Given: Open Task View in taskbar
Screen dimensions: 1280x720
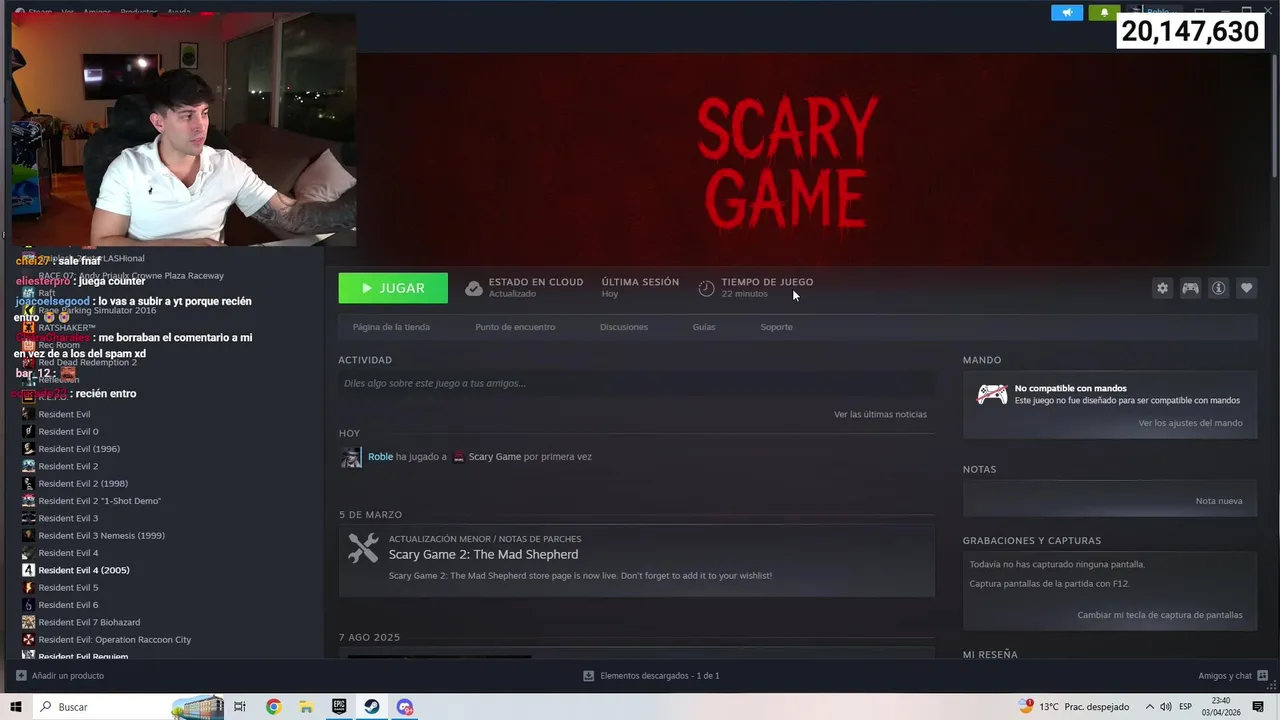Looking at the screenshot, I should click(x=240, y=707).
